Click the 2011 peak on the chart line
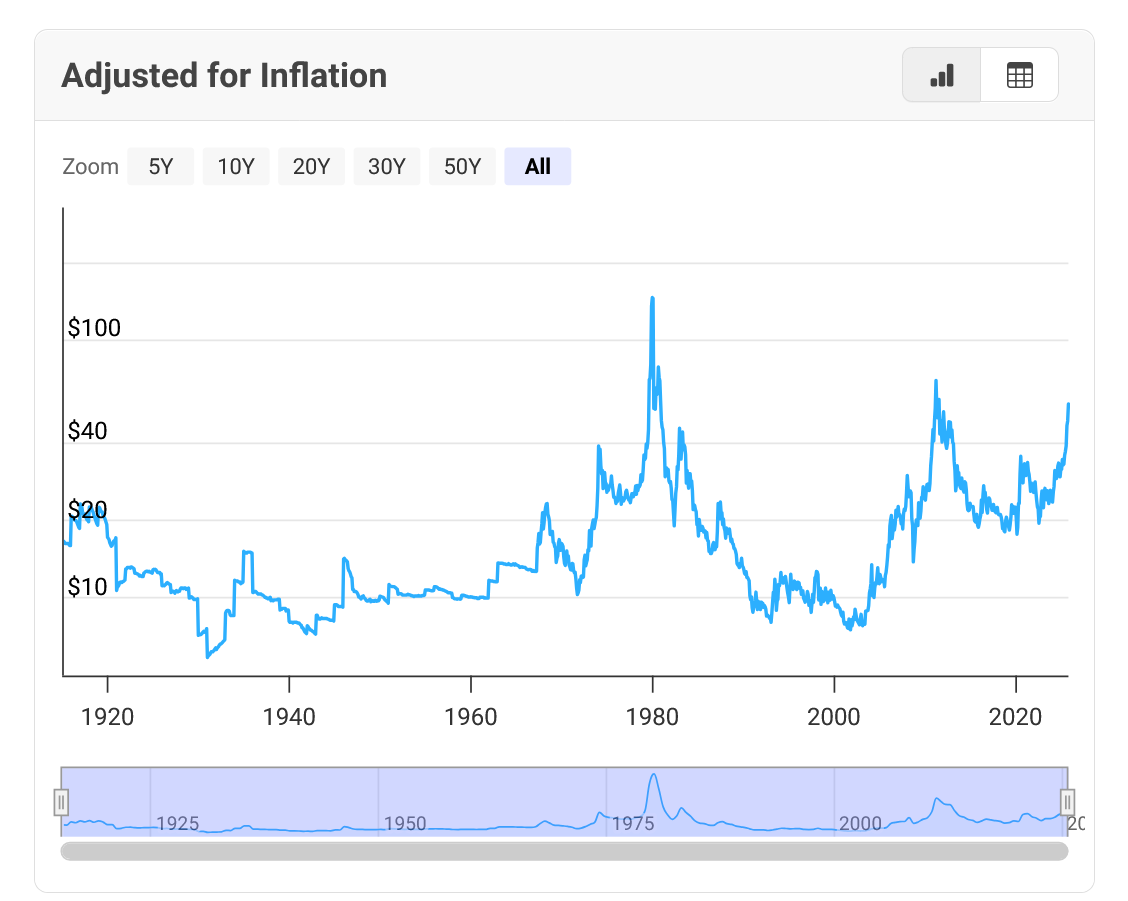 936,381
